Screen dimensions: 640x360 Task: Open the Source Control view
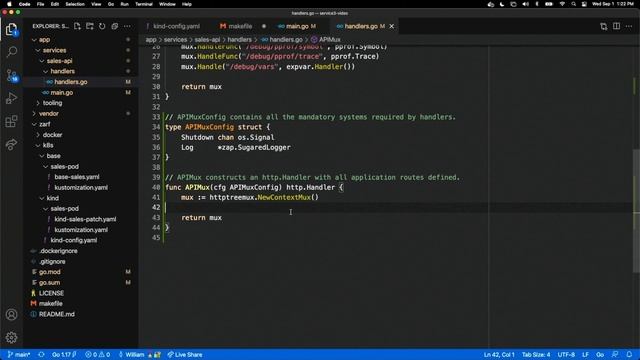pos(11,76)
